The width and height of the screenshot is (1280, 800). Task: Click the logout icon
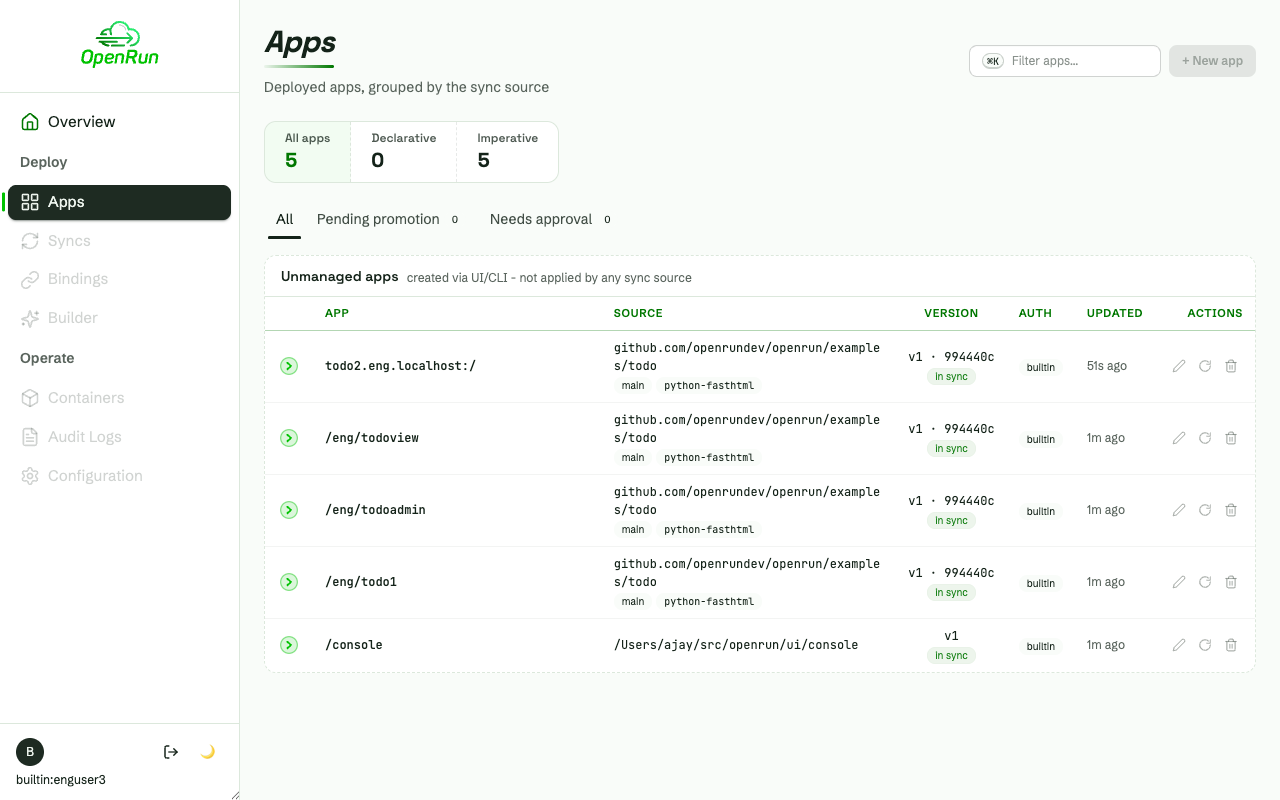(x=171, y=752)
